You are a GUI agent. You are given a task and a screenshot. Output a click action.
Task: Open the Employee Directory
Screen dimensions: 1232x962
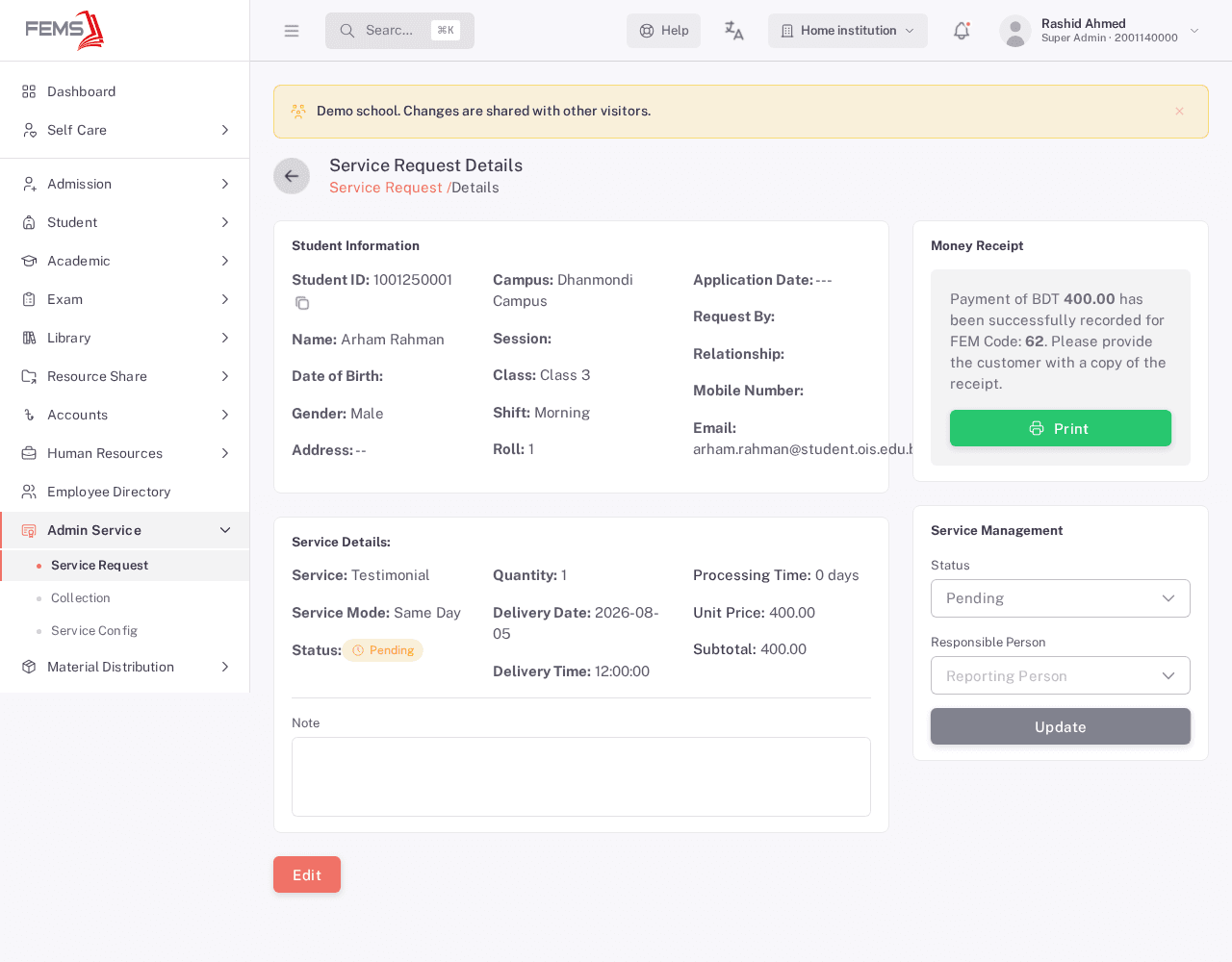(x=125, y=492)
